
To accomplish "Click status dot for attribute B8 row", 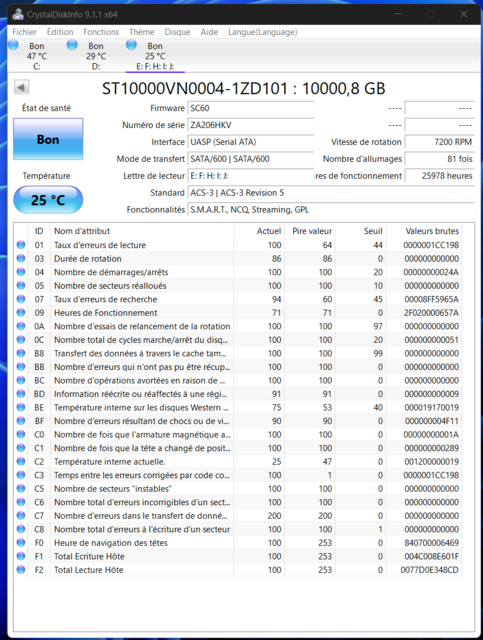I will 21,353.
